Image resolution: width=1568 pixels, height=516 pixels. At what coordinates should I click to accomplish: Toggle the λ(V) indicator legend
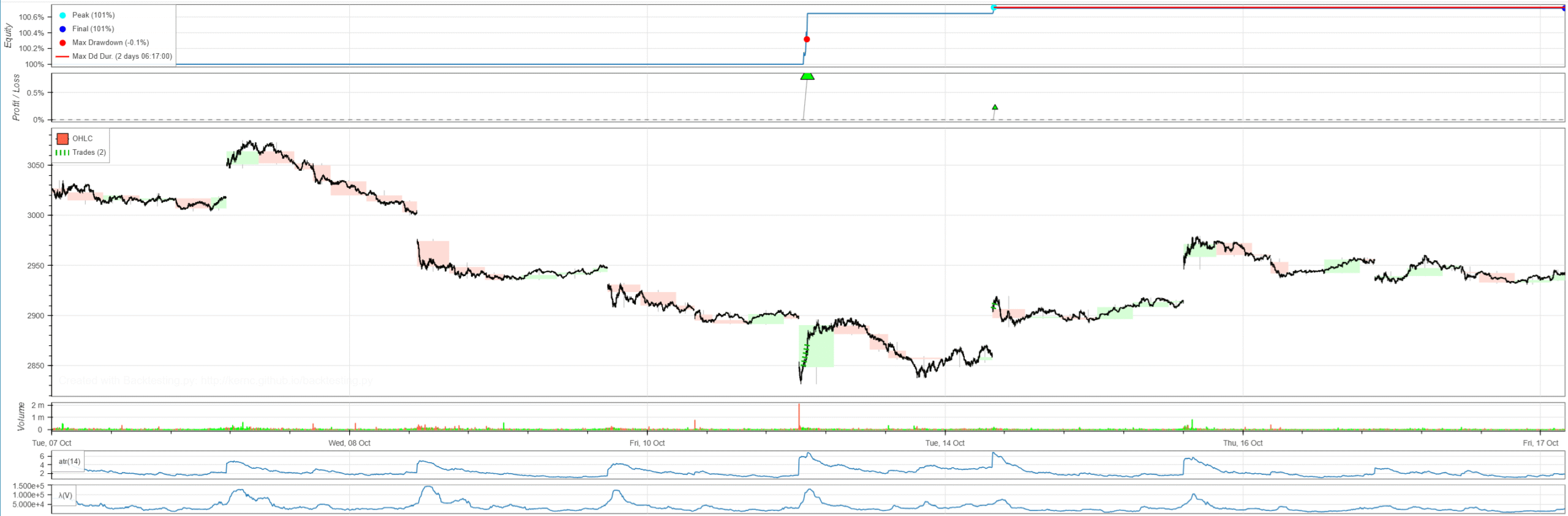(x=65, y=495)
